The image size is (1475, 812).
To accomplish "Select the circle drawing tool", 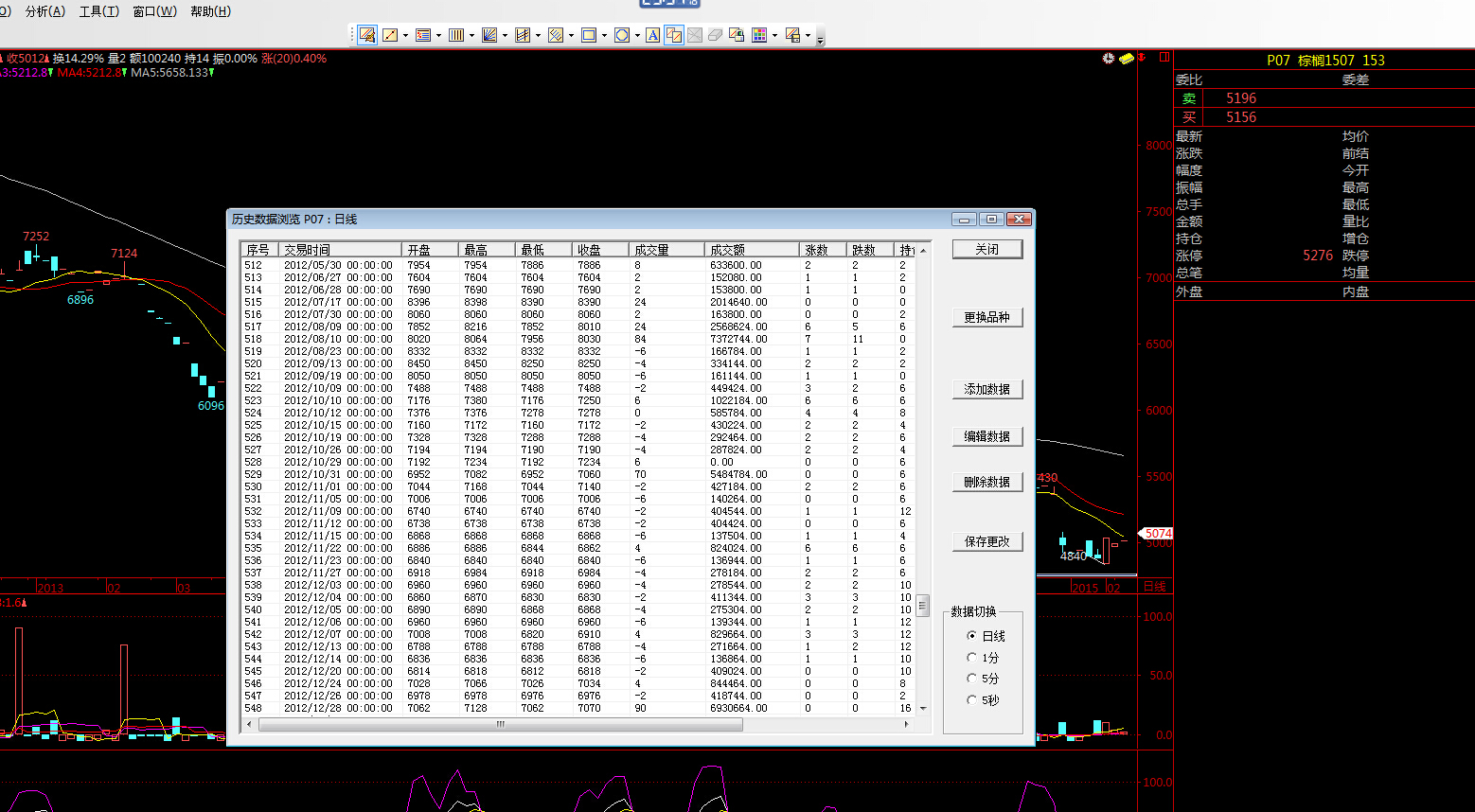I will (622, 35).
